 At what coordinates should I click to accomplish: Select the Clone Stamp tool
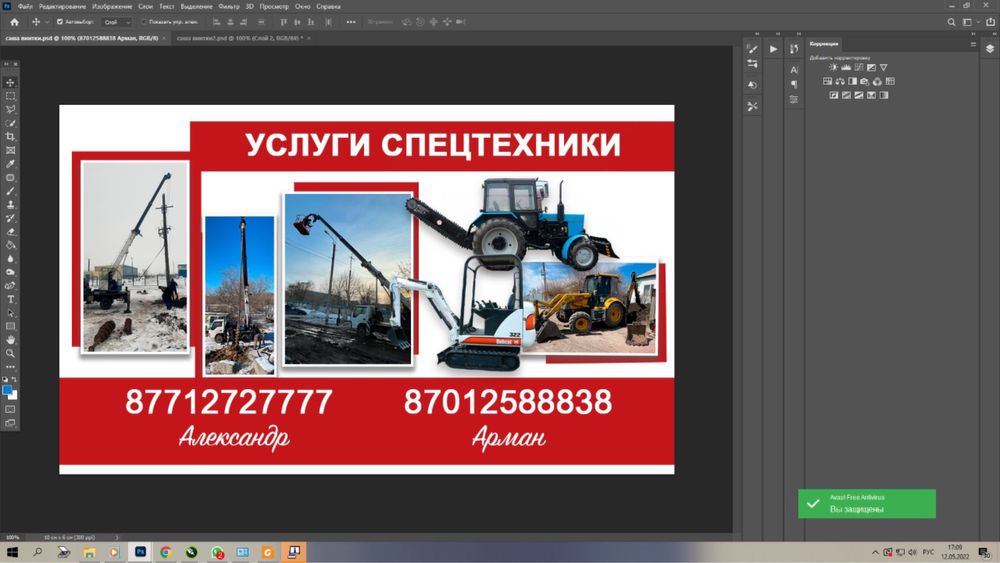pyautogui.click(x=10, y=205)
